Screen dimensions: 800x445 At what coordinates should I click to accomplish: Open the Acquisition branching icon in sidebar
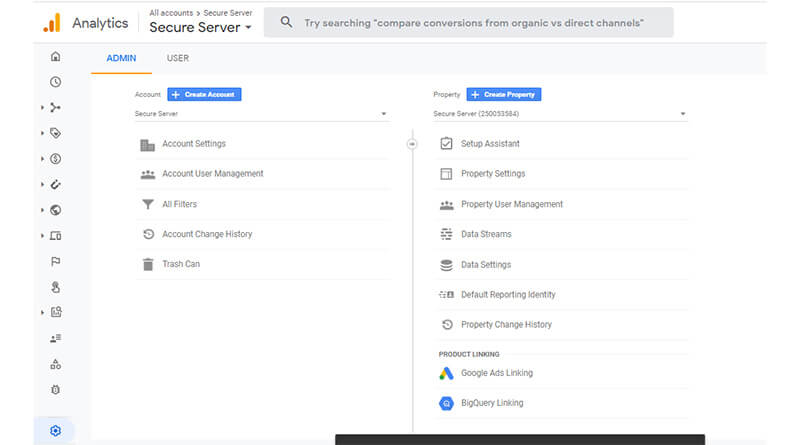pyautogui.click(x=56, y=107)
